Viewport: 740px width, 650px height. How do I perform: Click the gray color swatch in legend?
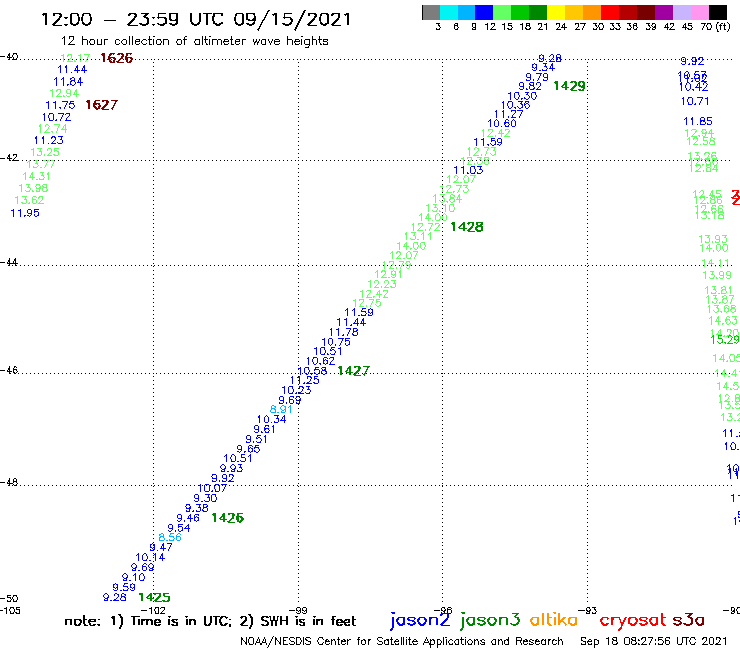(x=431, y=12)
